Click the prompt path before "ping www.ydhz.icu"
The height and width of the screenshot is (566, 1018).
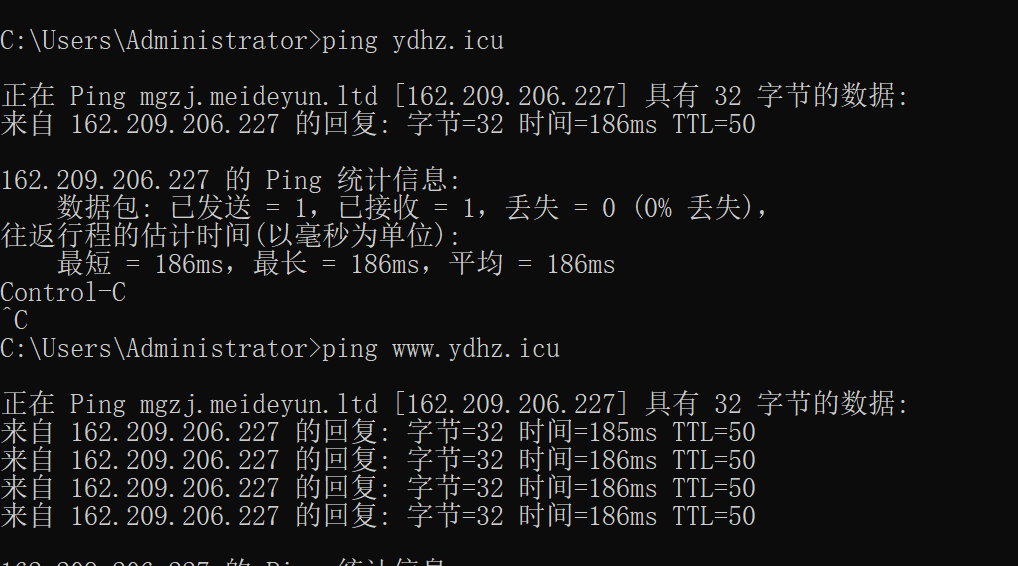160,349
